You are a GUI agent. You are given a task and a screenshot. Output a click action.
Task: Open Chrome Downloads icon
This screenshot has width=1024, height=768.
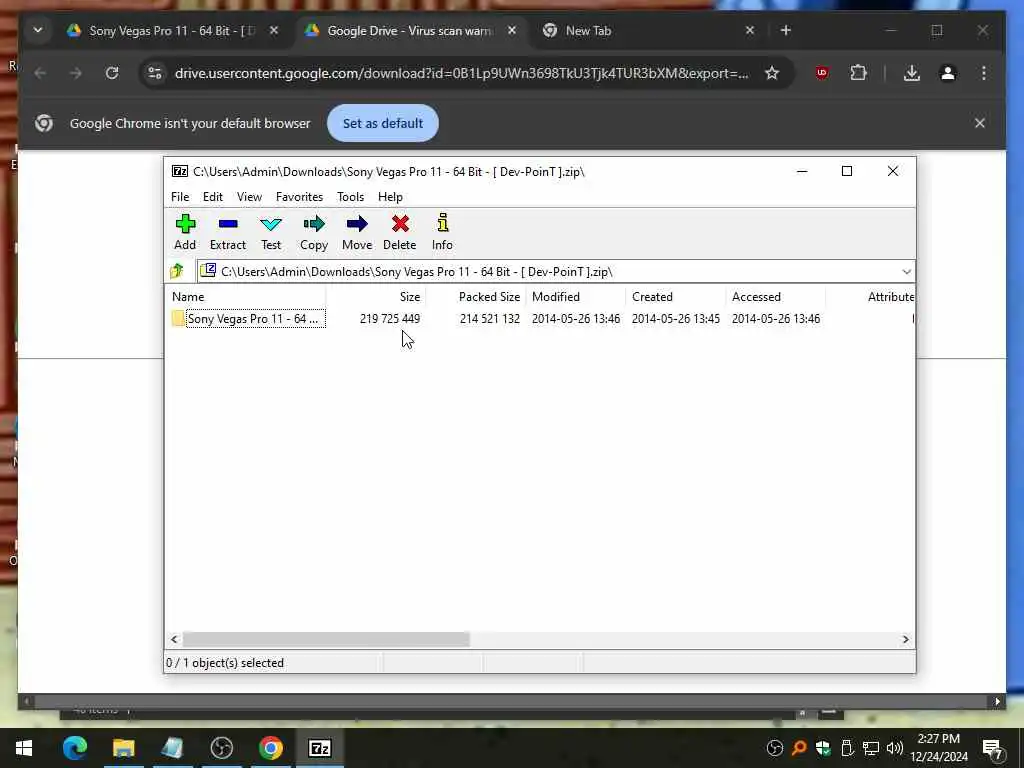(912, 73)
